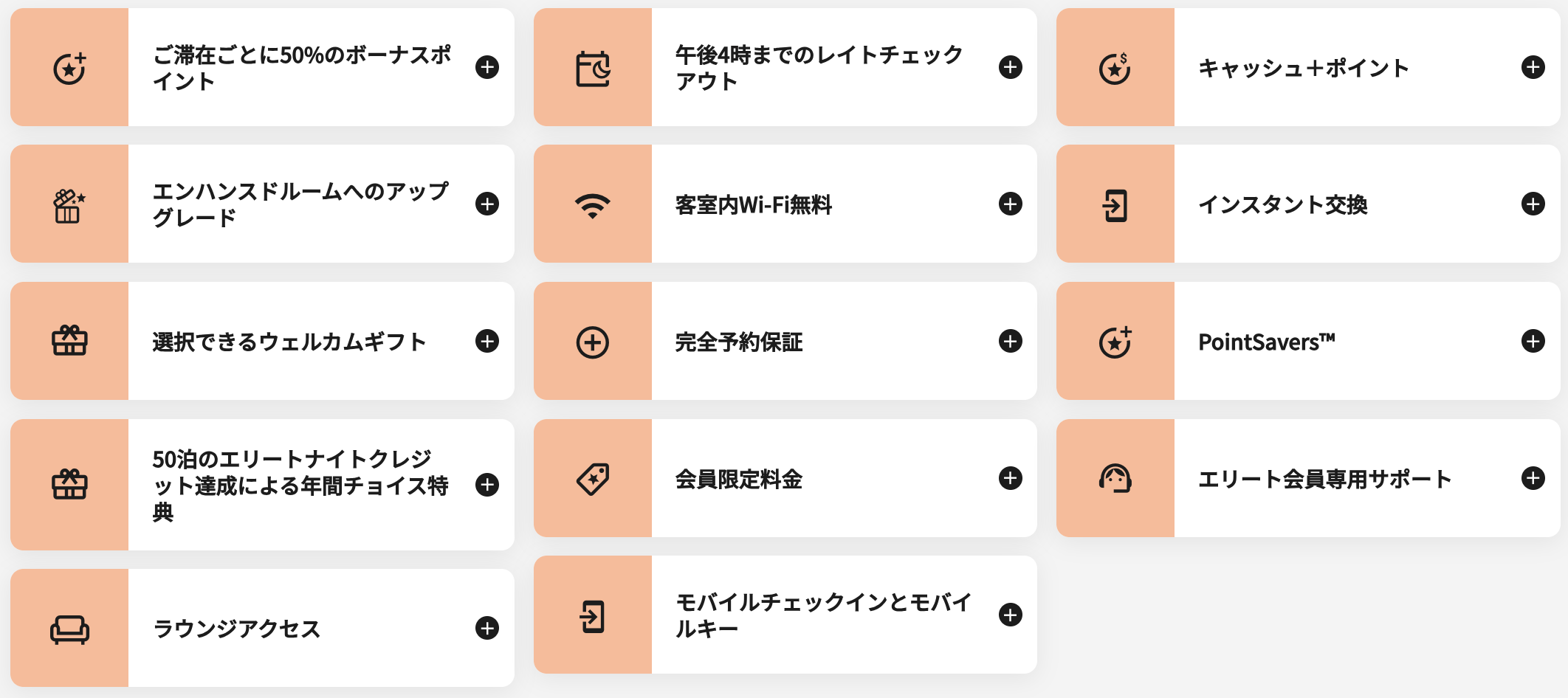
Task: Click the キャッシュ＋ポイント label
Action: pyautogui.click(x=1304, y=68)
